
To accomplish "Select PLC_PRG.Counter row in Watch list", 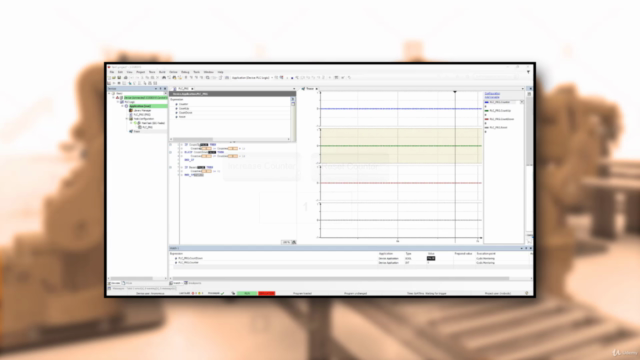I will (x=350, y=262).
